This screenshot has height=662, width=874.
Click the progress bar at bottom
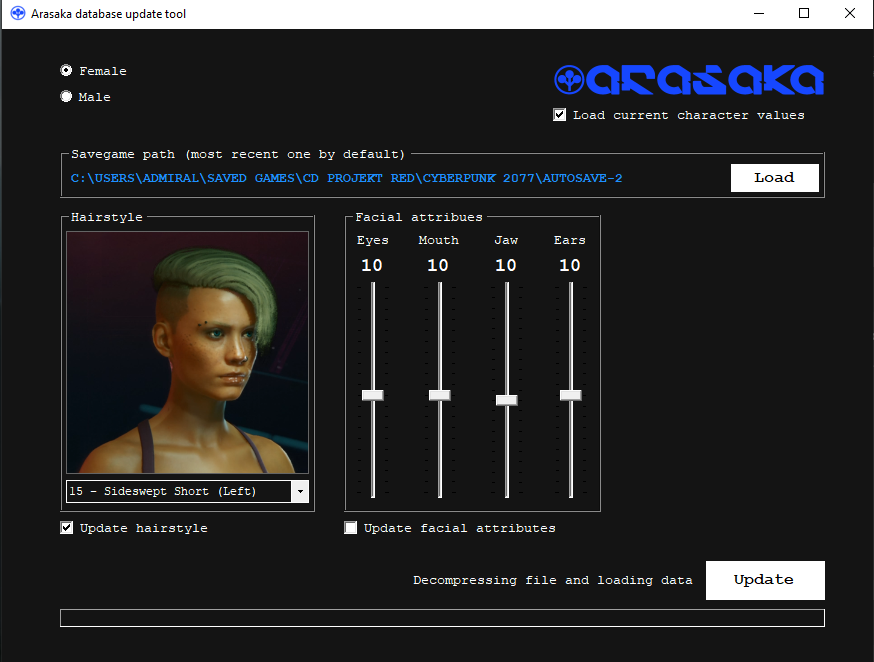[442, 618]
